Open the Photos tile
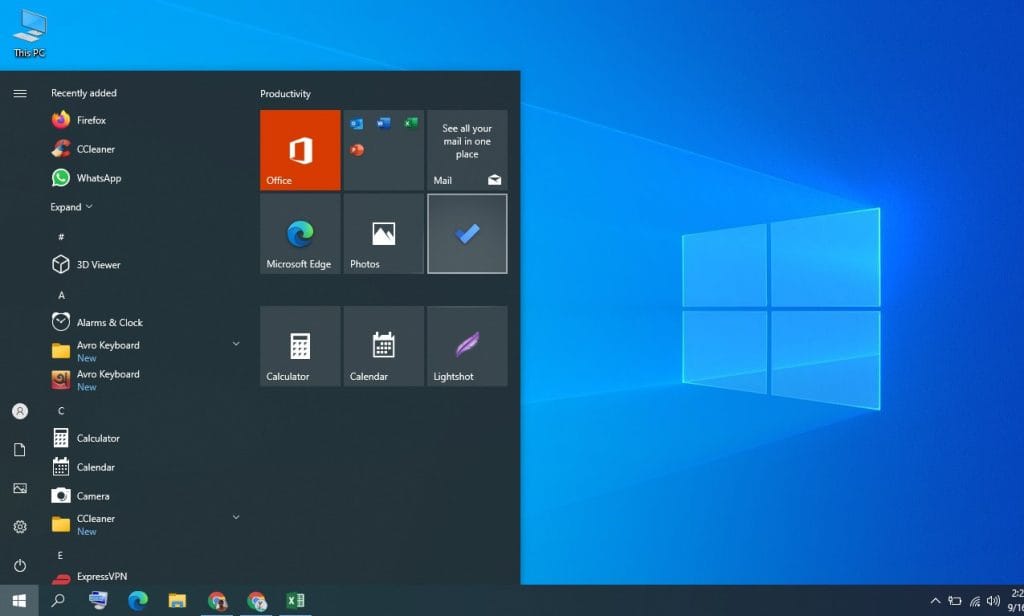Screen dimensions: 1024x616 click(x=384, y=233)
